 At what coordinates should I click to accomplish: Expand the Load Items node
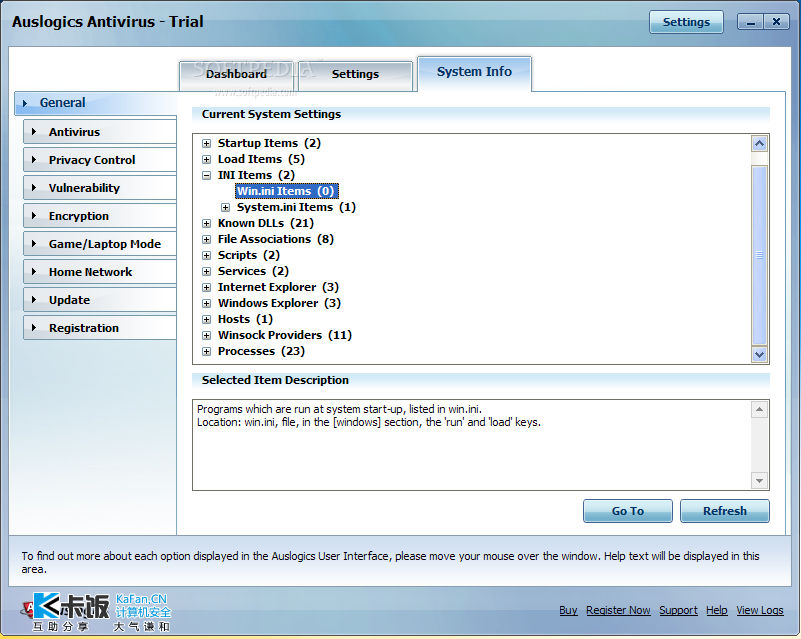[x=206, y=159]
